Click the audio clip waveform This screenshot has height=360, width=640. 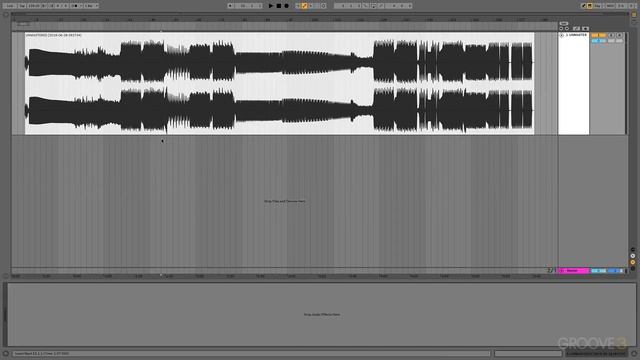(x=280, y=86)
